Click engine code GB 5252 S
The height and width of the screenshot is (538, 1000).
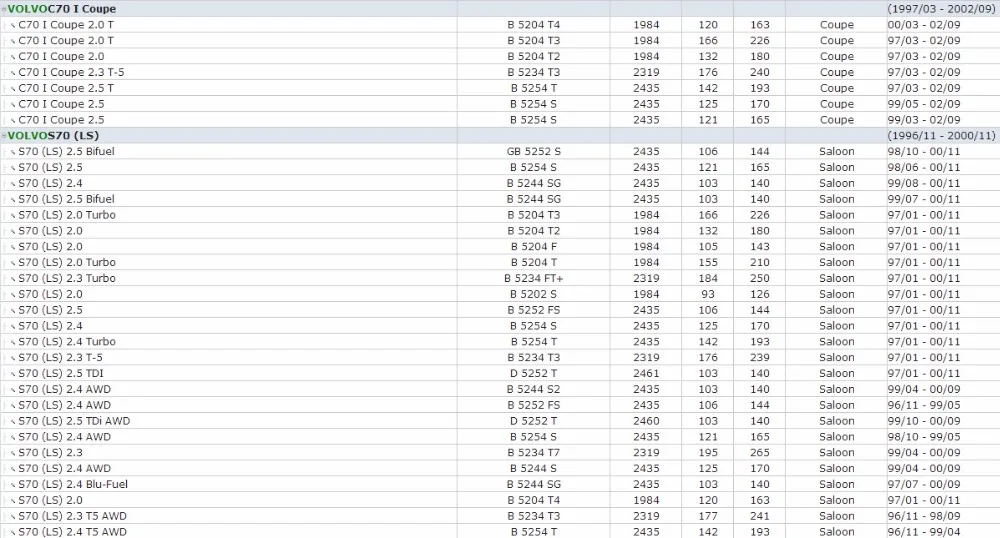(533, 152)
